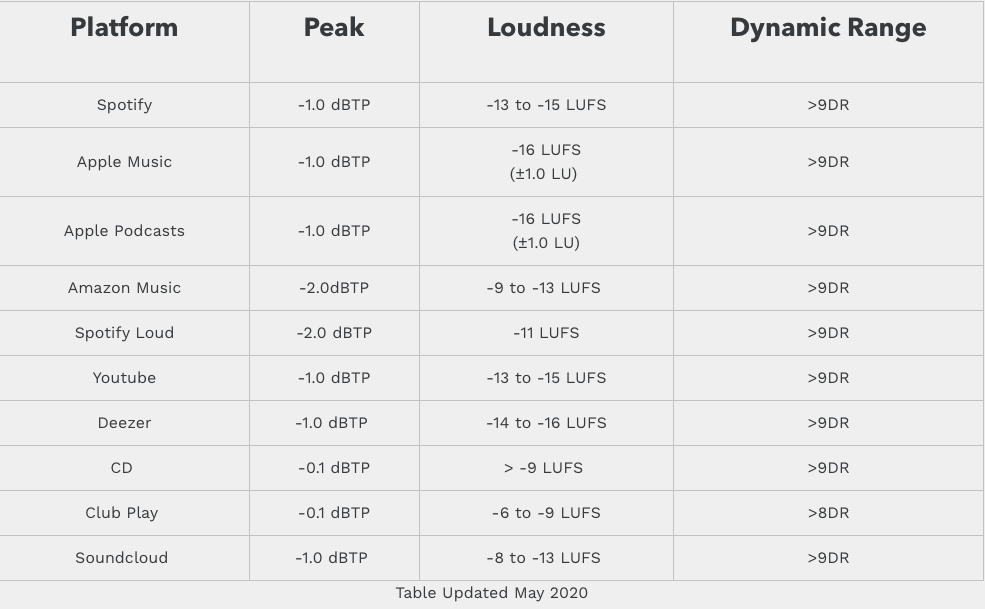Click the Dynamic Range column header
985x609 pixels.
coord(828,28)
